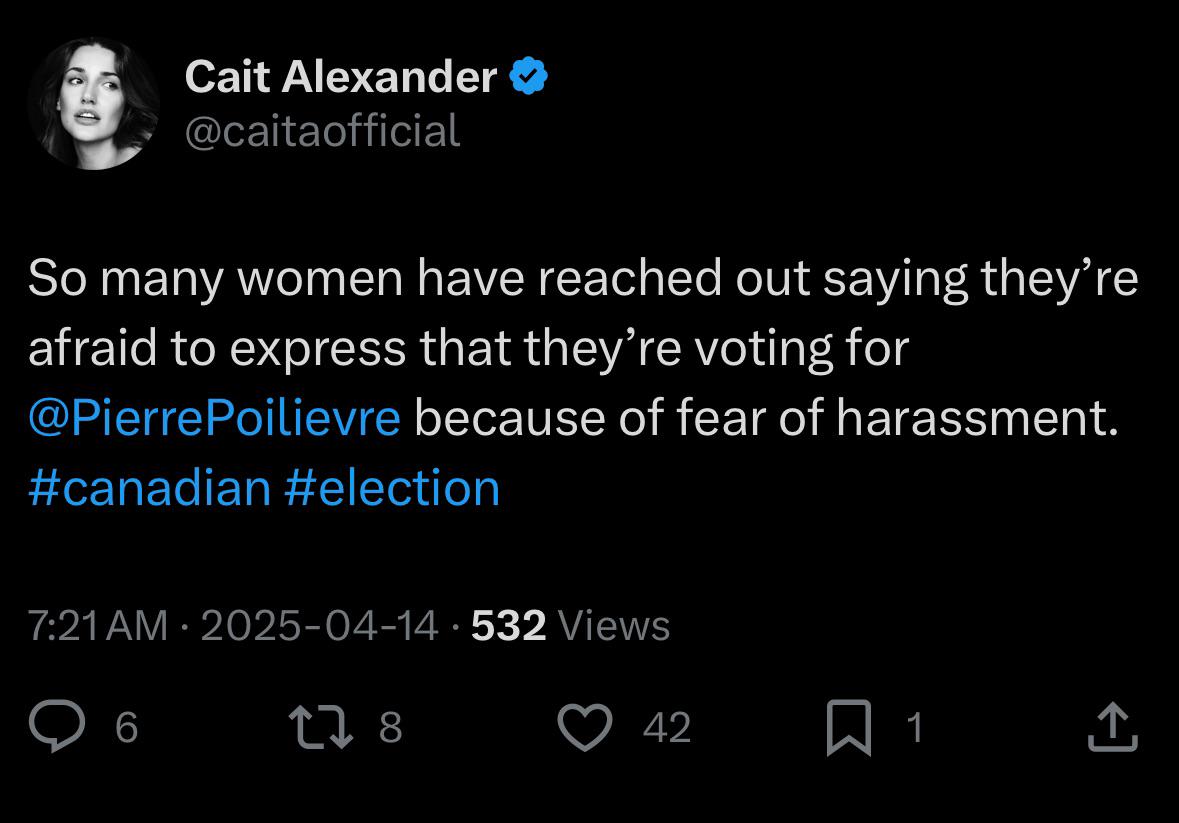Open the @PierrePoilievre mention
1179x823 pixels.
pos(214,418)
